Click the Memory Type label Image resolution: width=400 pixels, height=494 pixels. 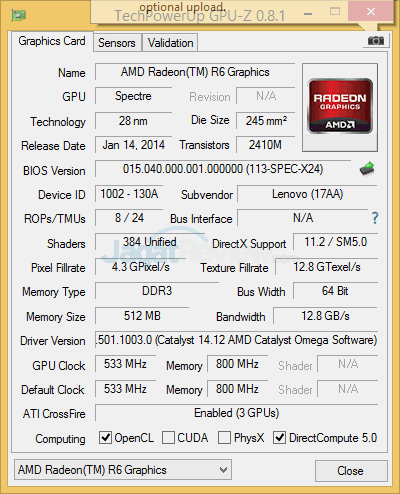(54, 292)
